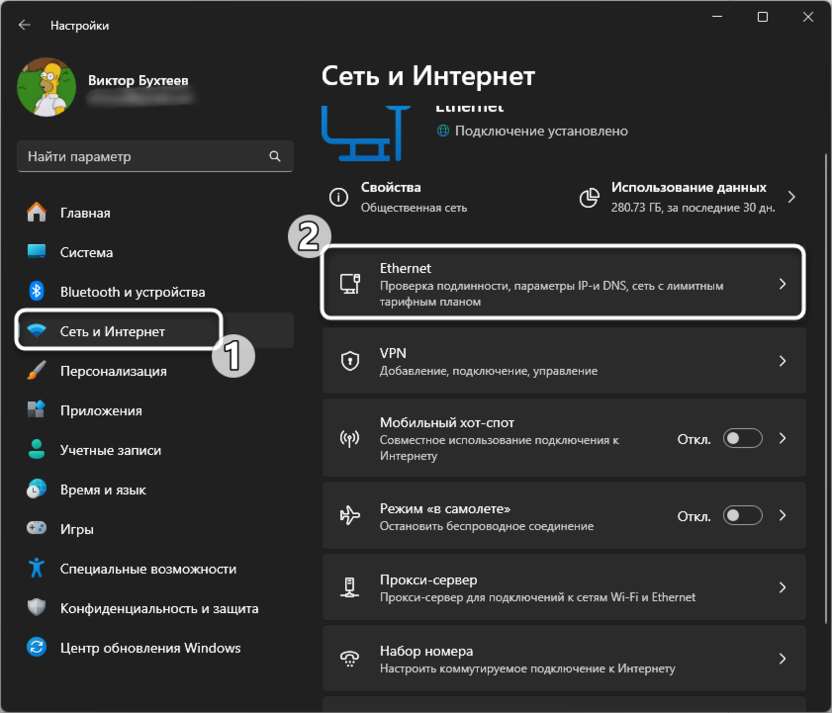Click the Bluetooth and devices icon
832x713 pixels.
click(x=37, y=292)
